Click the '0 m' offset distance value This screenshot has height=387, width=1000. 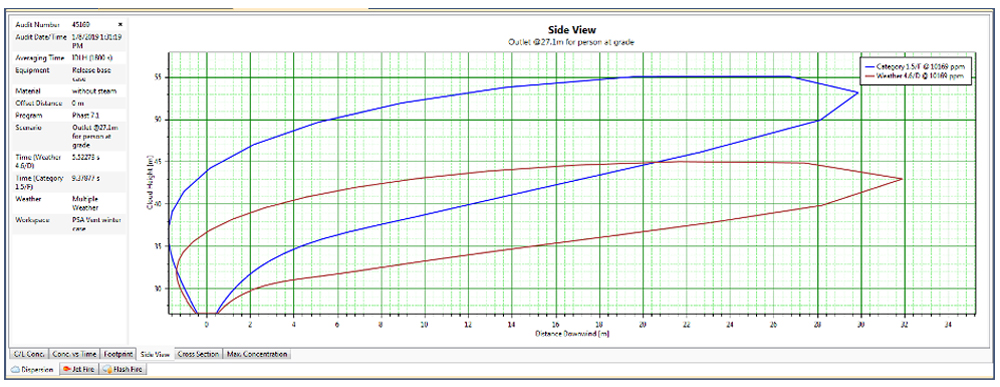coord(78,103)
